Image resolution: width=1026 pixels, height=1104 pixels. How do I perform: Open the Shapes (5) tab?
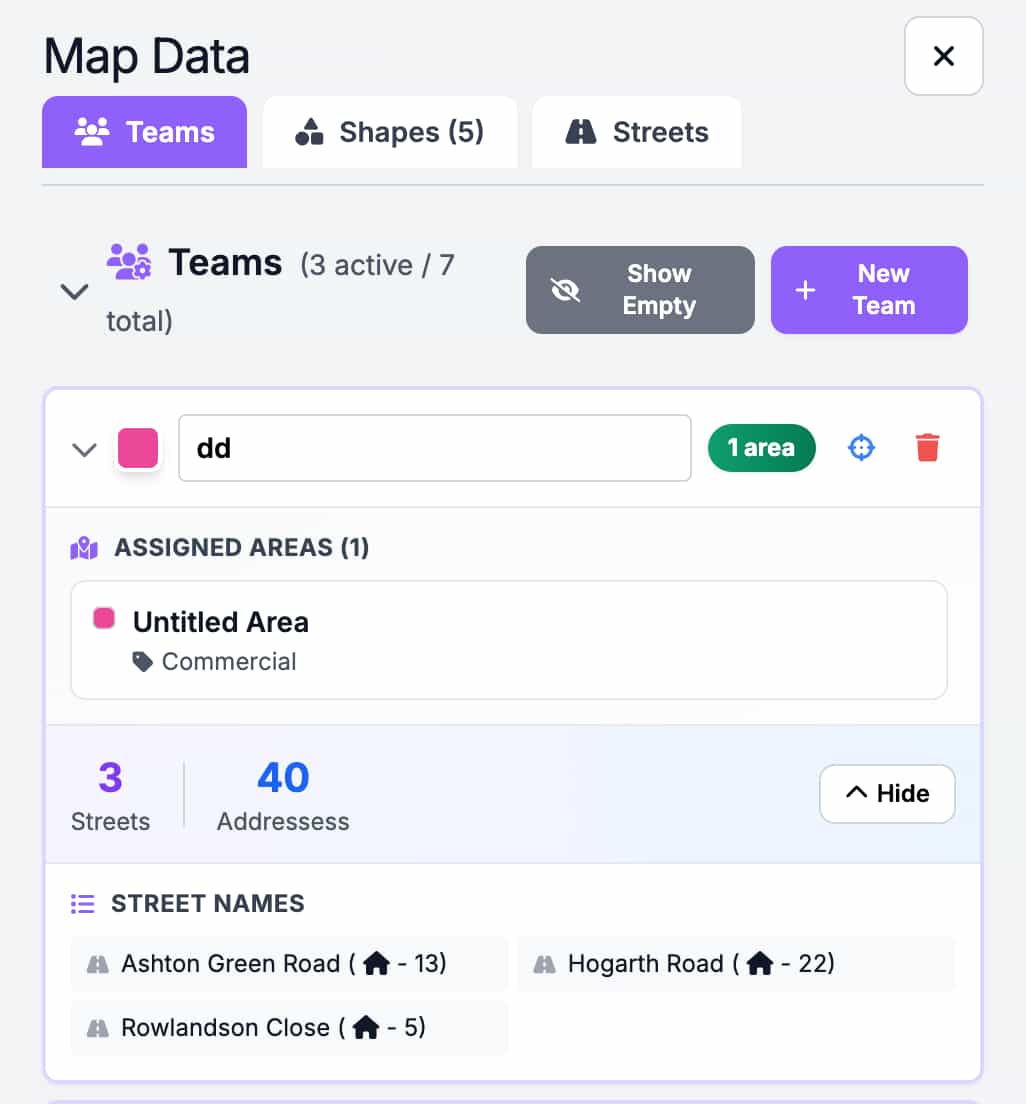coord(389,132)
